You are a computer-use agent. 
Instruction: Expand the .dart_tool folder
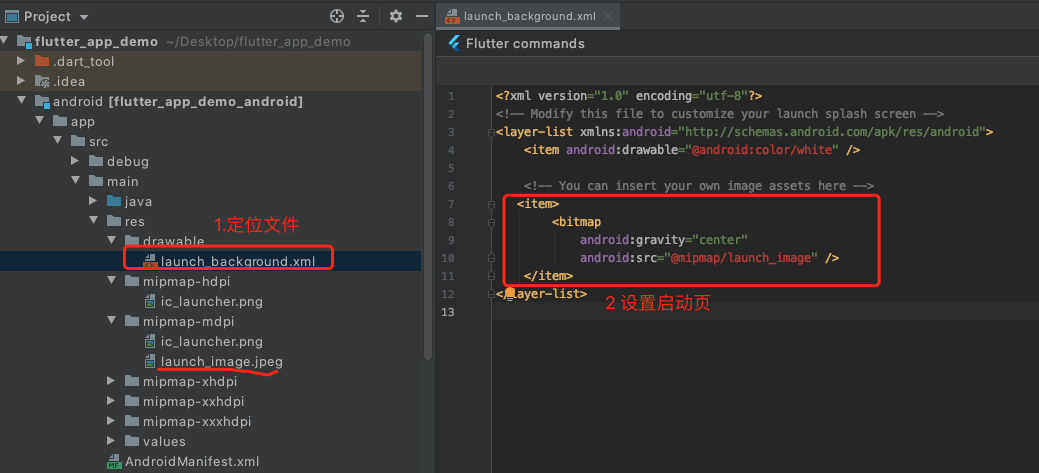coord(21,61)
